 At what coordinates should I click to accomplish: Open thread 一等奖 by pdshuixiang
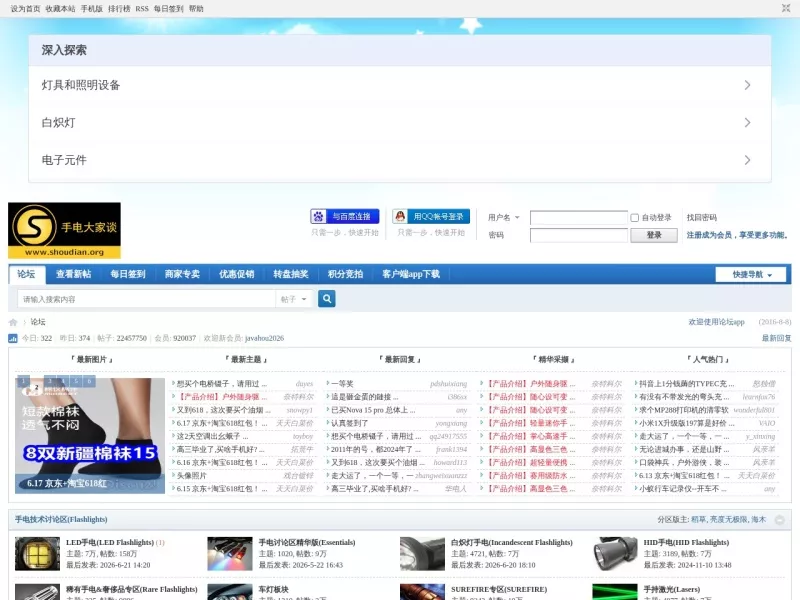click(342, 384)
